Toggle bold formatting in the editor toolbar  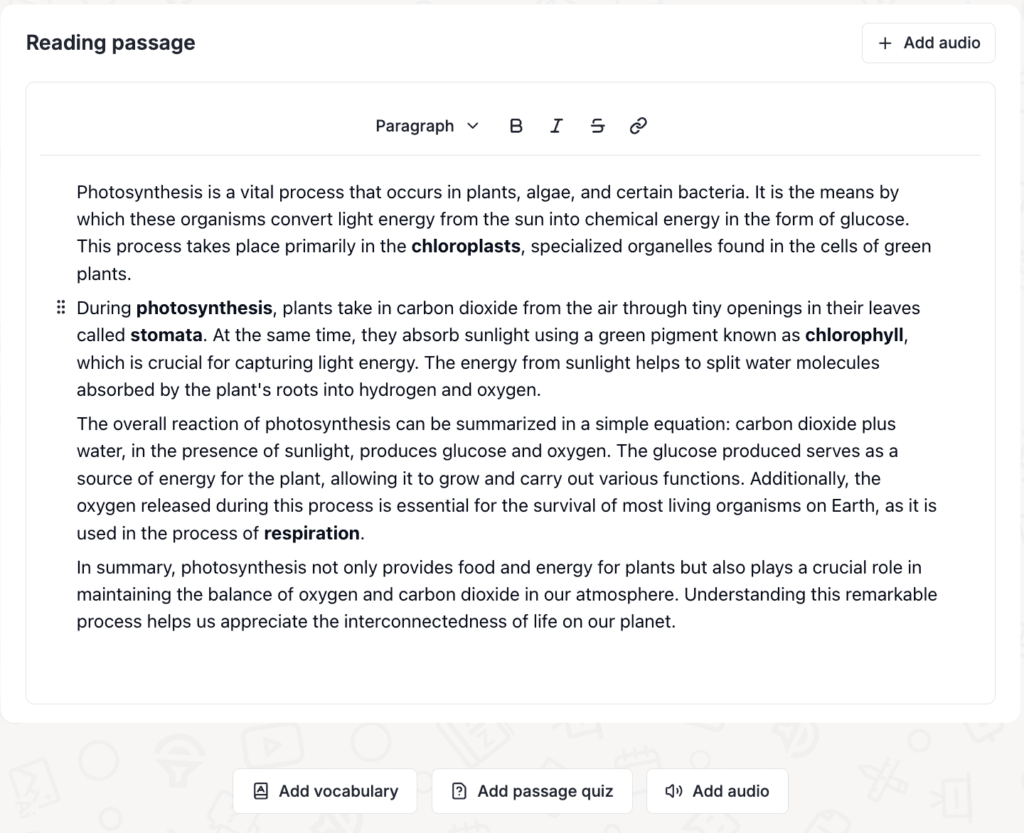click(x=516, y=126)
